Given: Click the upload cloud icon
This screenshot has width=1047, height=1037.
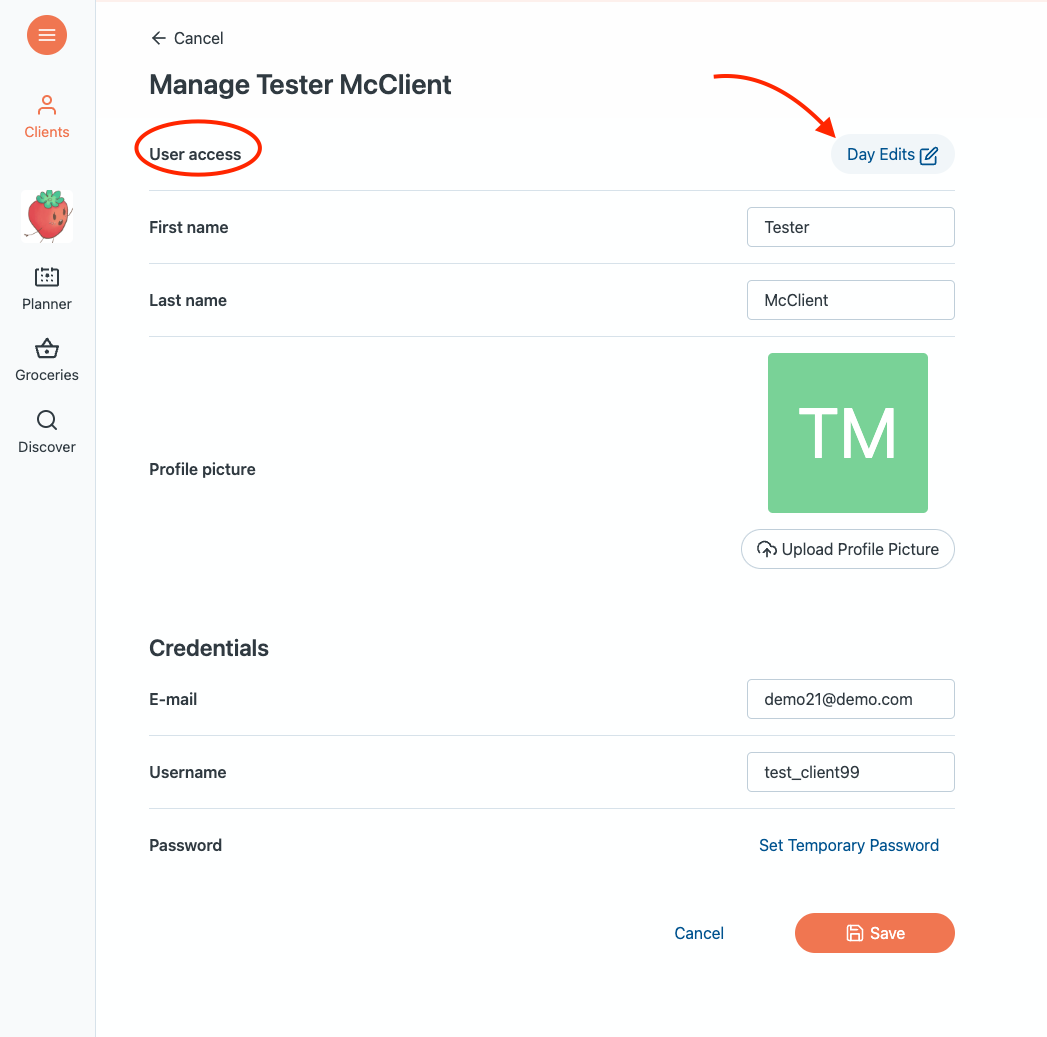Looking at the screenshot, I should tap(767, 549).
